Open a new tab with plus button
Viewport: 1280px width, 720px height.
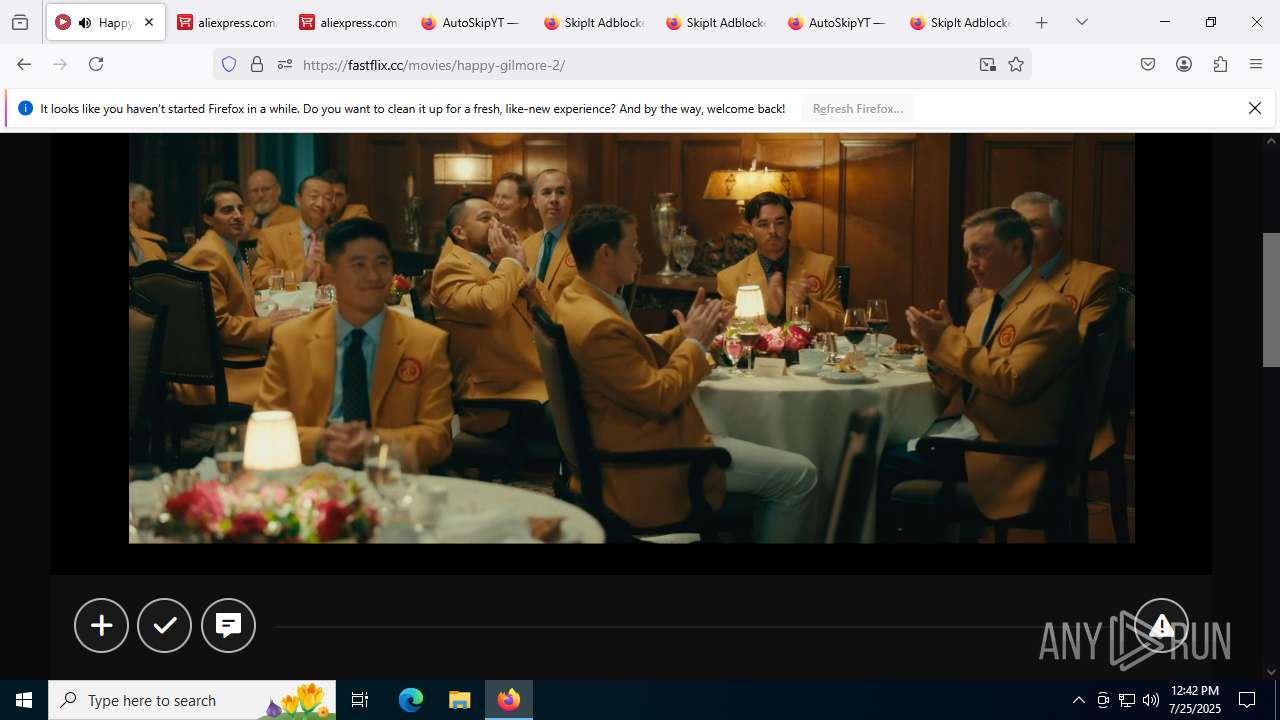click(x=1041, y=22)
